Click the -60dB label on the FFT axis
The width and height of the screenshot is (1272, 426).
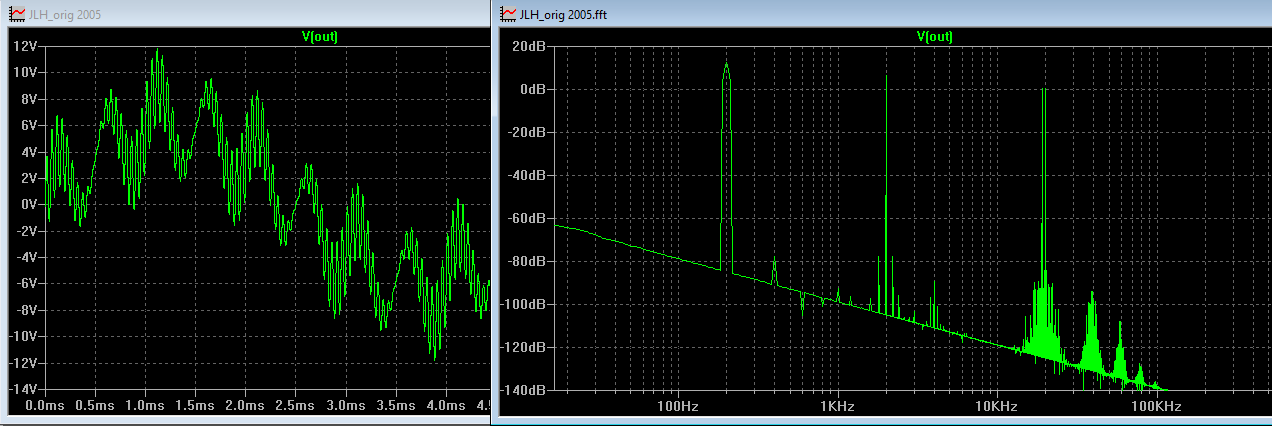pos(528,218)
